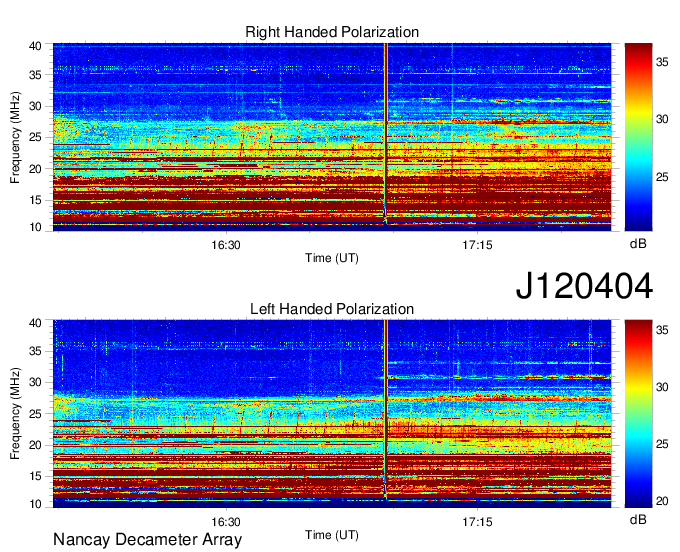Click 17:15 tick of Right Handed plot
The width and height of the screenshot is (680, 552).
[x=477, y=245]
